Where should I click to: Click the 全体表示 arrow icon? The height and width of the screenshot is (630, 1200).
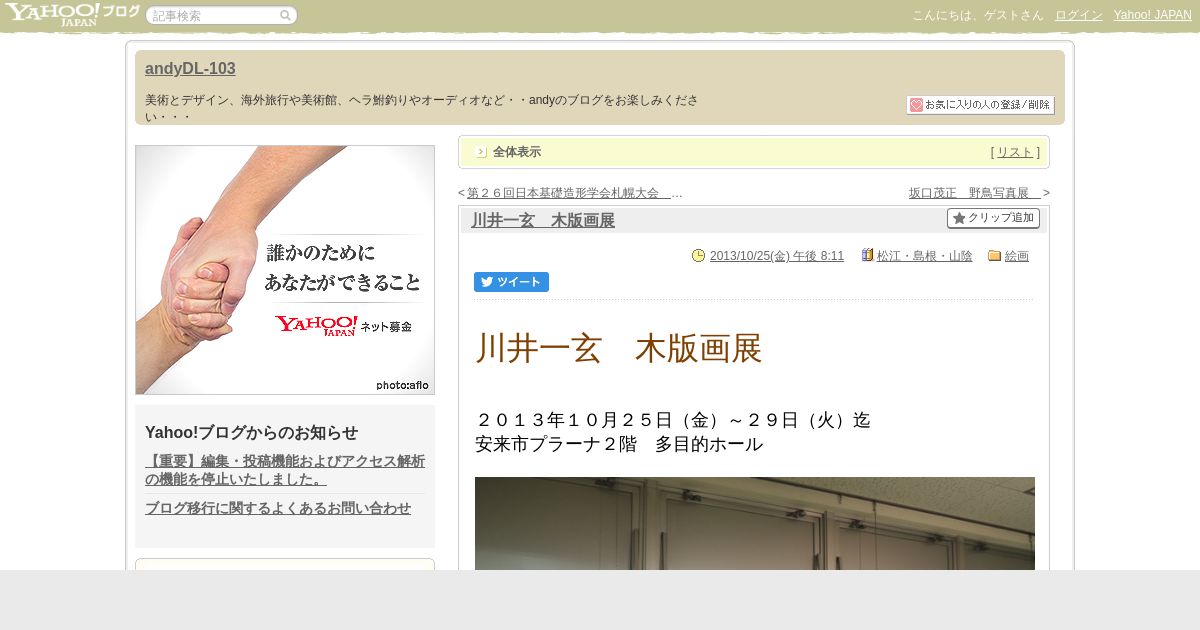481,152
